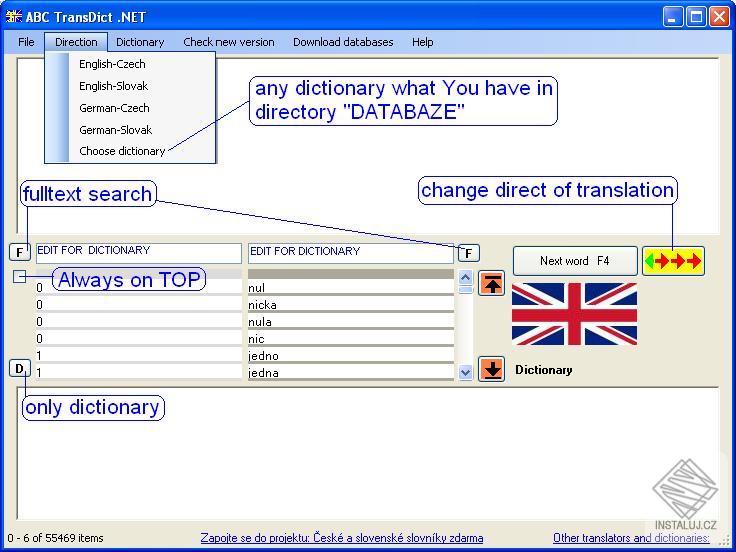
Task: Click the left EDIT FOR DICTIONARY field
Action: click(138, 253)
